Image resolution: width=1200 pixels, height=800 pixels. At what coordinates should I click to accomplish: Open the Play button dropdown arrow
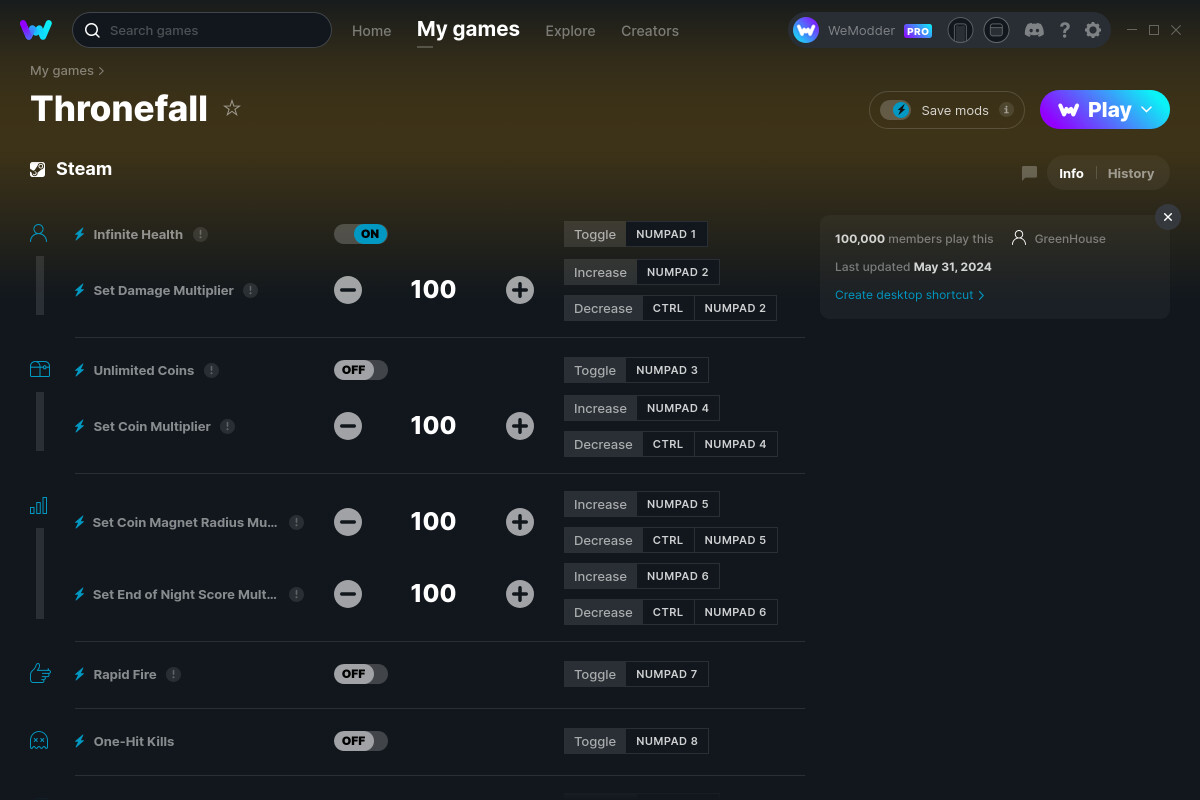1148,110
